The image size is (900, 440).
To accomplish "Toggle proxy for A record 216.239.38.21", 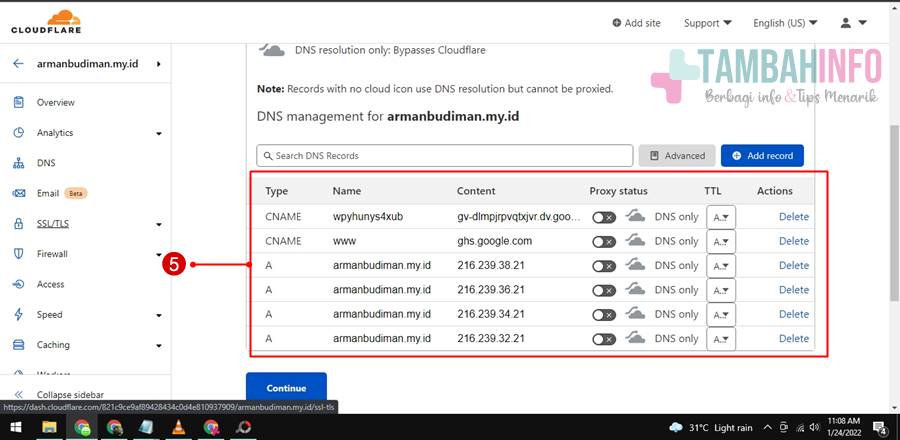I will [x=604, y=266].
